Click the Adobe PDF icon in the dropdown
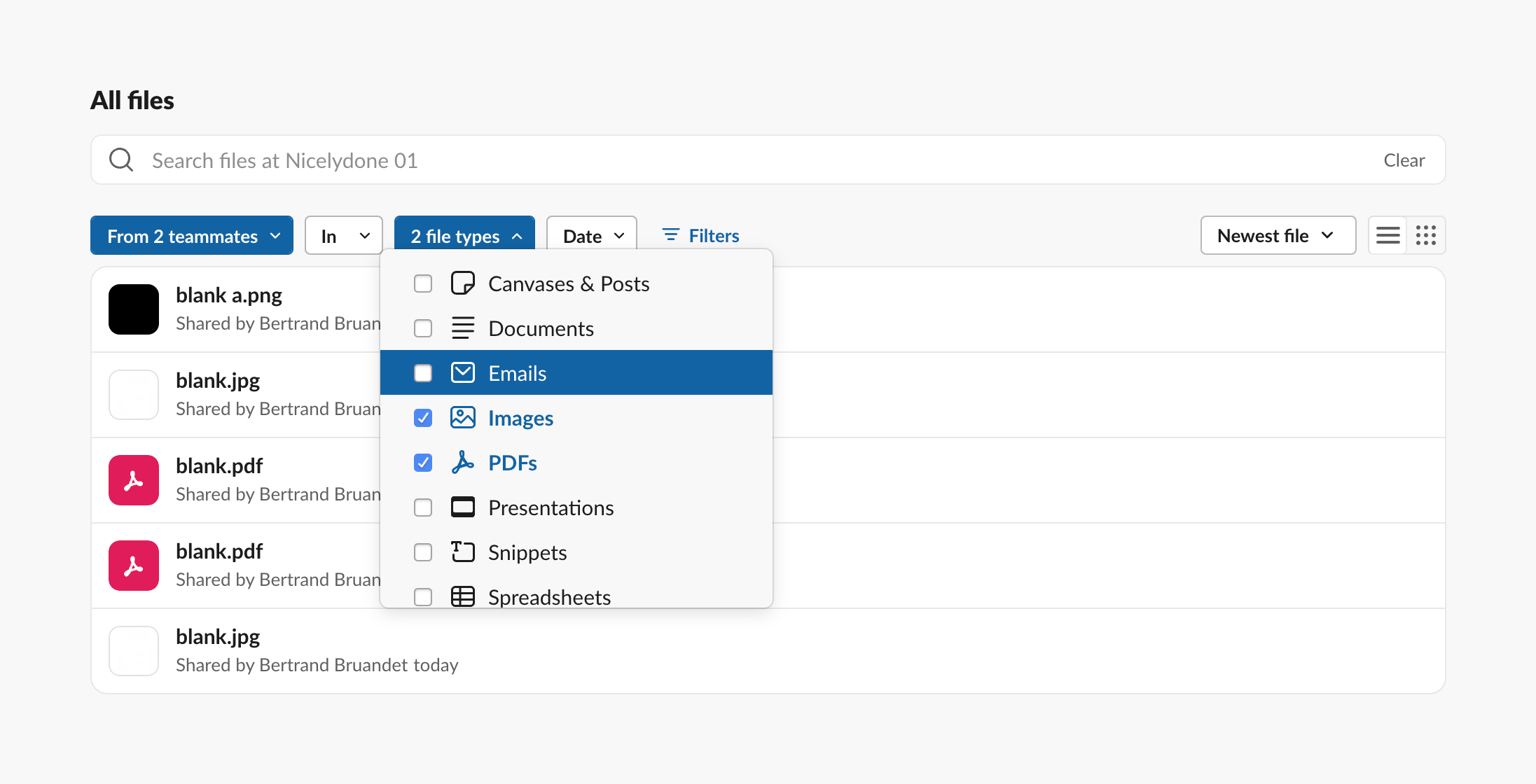This screenshot has width=1536, height=784. click(463, 462)
